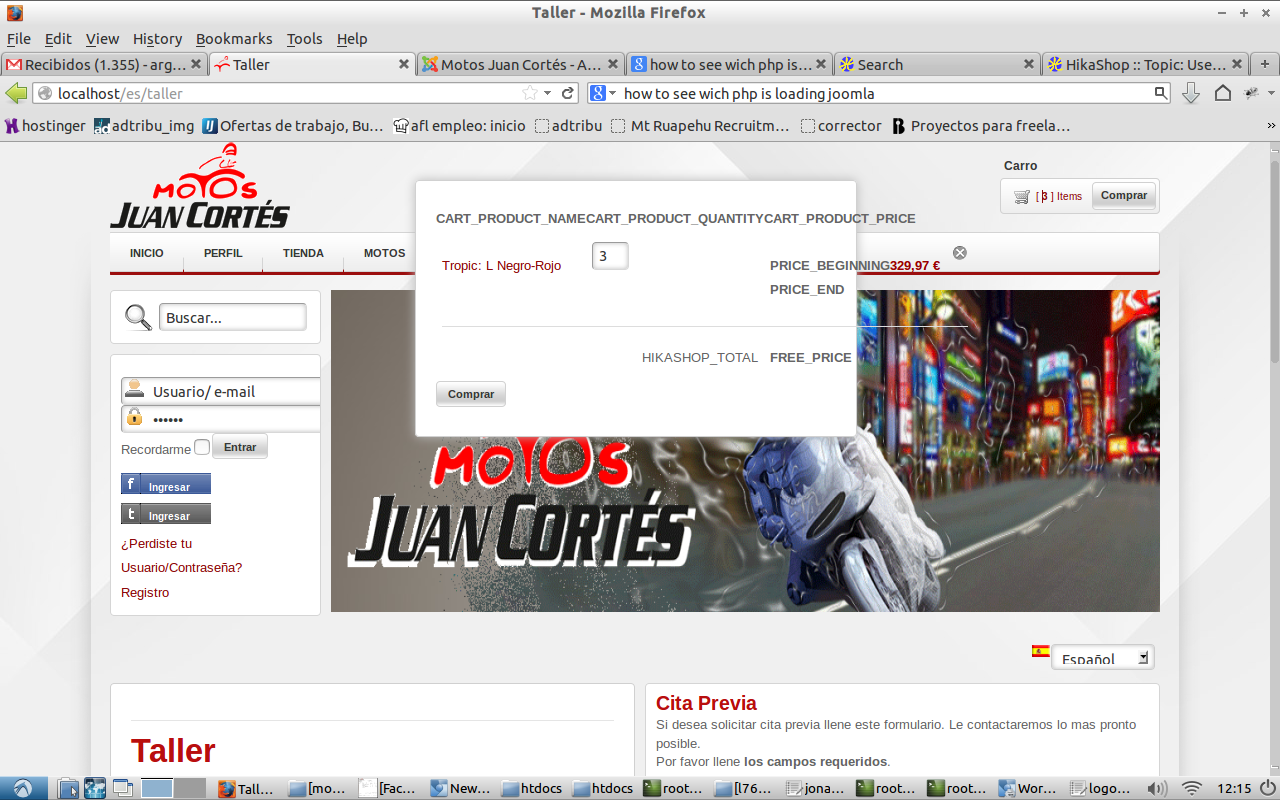1280x800 pixels.
Task: Click the Items count link in cart
Action: [1059, 196]
